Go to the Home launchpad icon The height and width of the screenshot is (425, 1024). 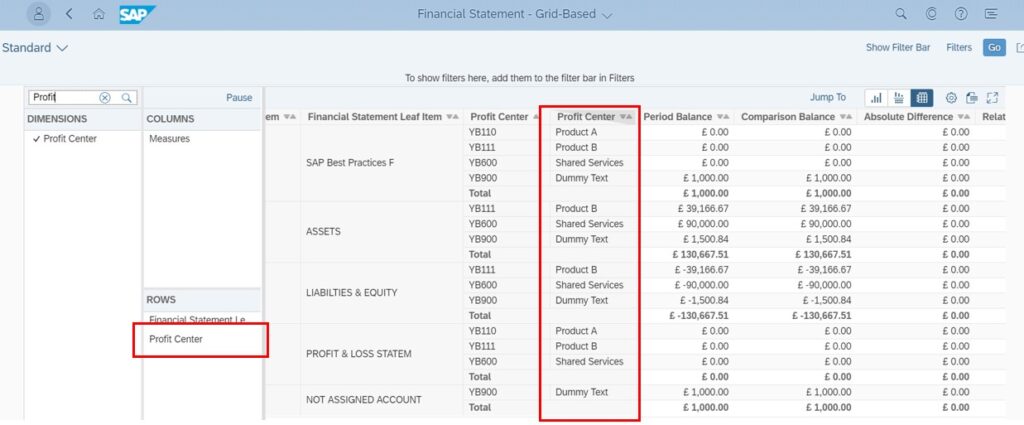(98, 14)
